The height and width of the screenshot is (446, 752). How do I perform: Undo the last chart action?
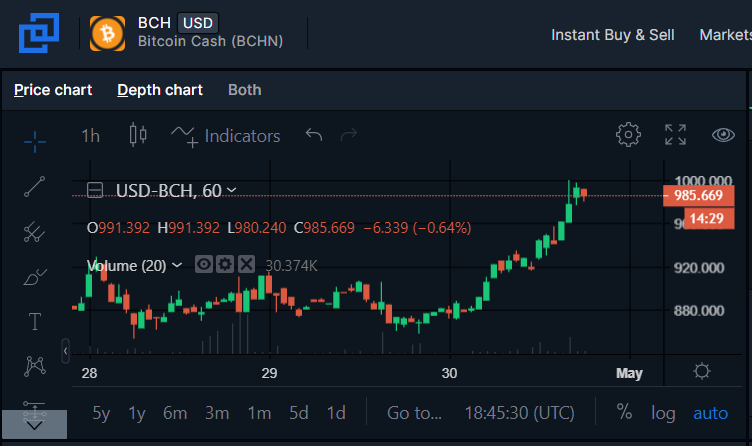(314, 135)
